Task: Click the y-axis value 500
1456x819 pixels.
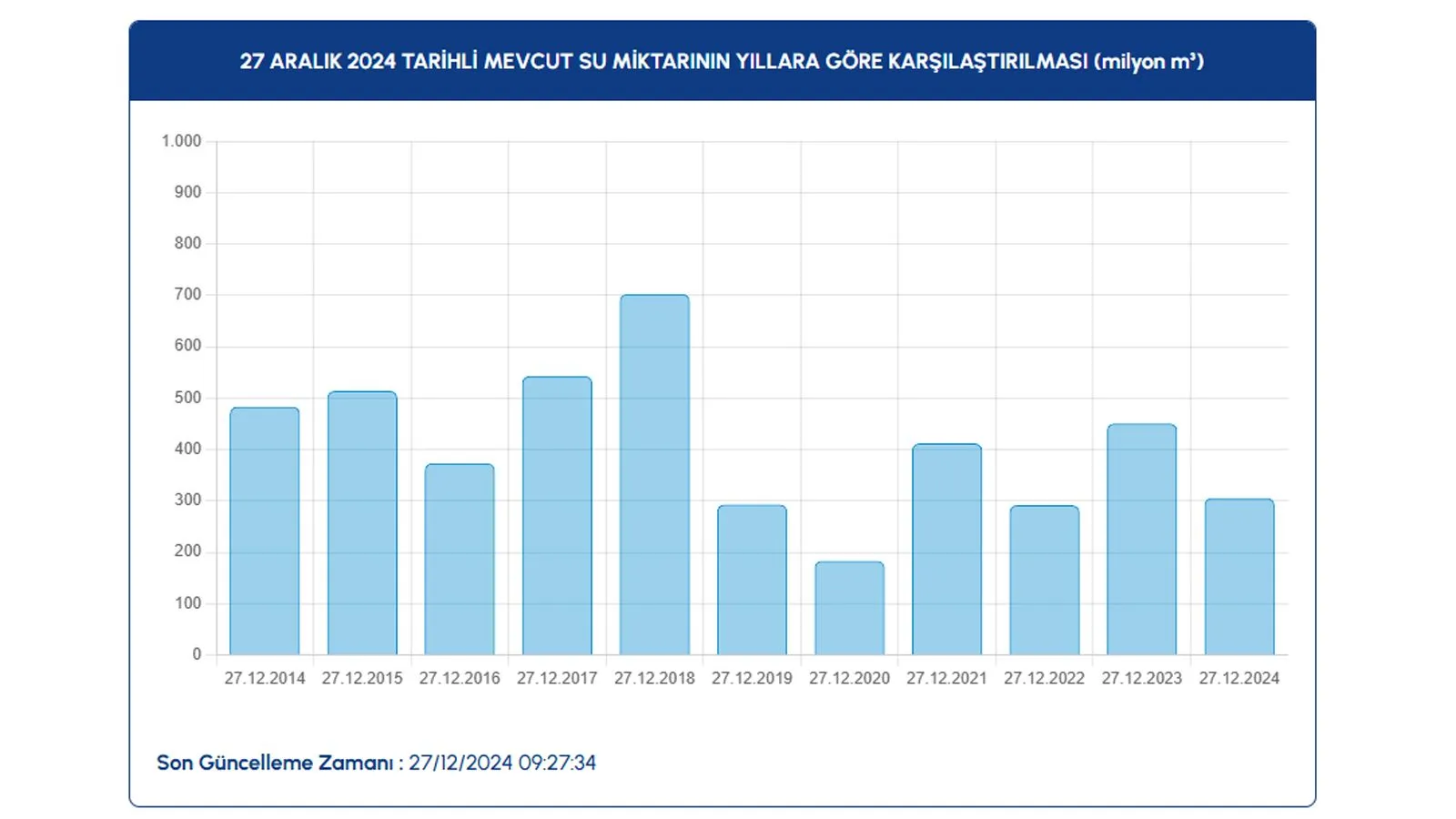Action: (x=187, y=398)
